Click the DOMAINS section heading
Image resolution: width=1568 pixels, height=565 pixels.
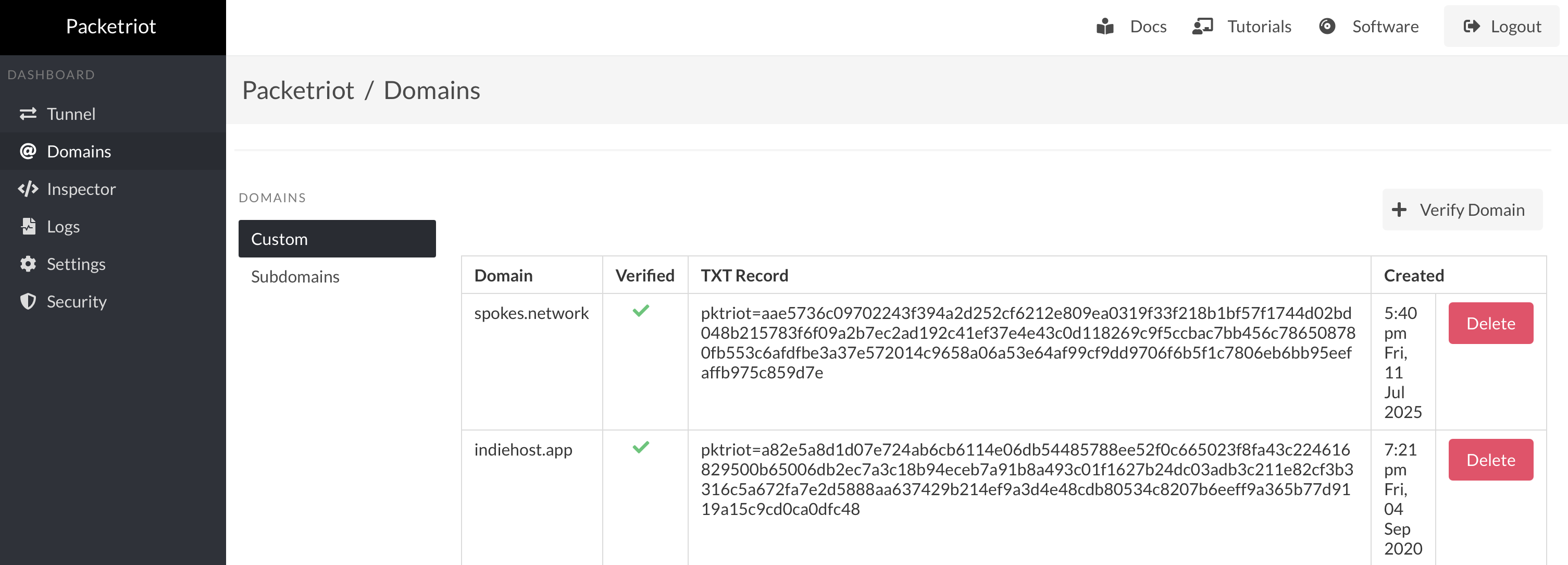[272, 197]
